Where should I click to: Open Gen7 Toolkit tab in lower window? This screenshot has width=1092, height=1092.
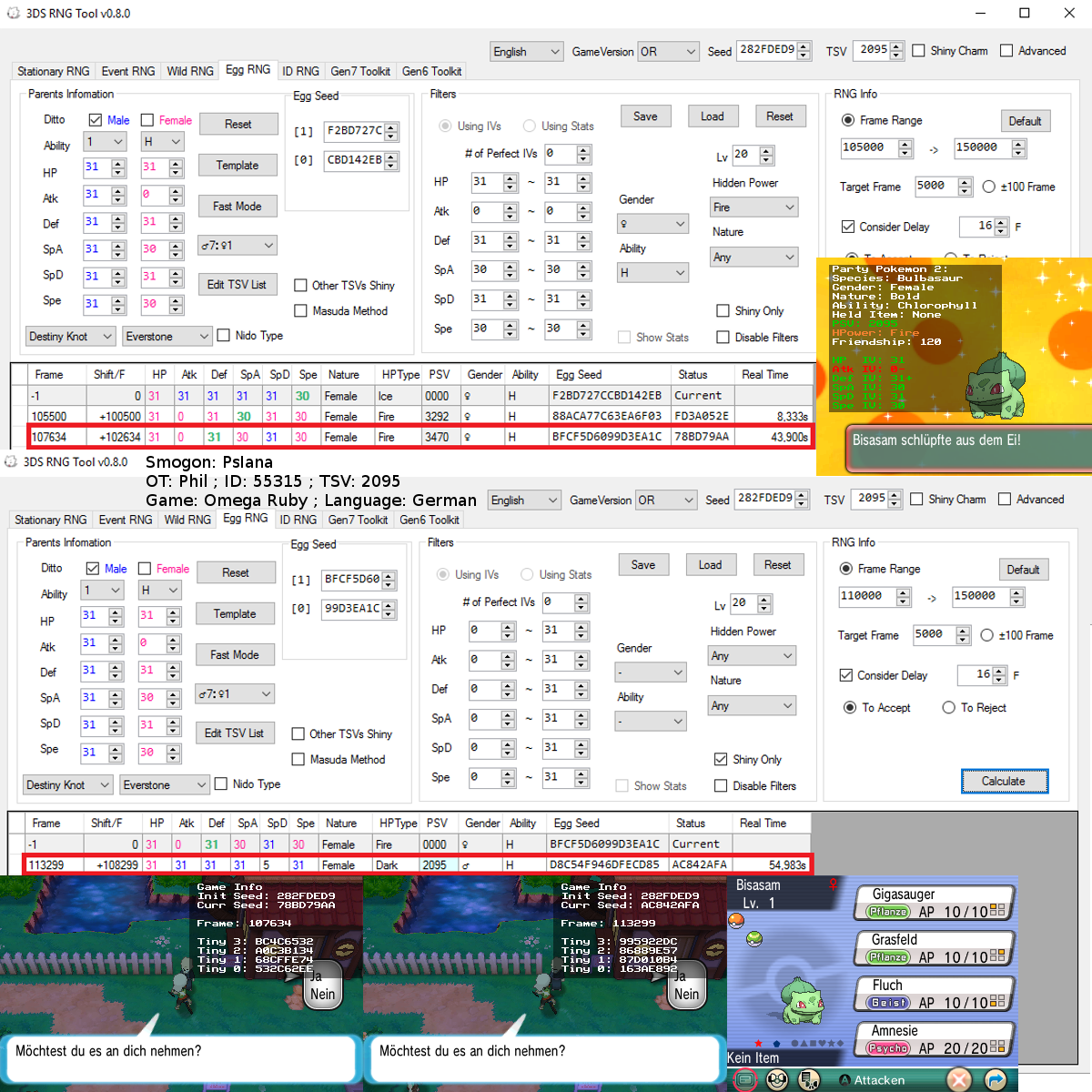tap(359, 520)
